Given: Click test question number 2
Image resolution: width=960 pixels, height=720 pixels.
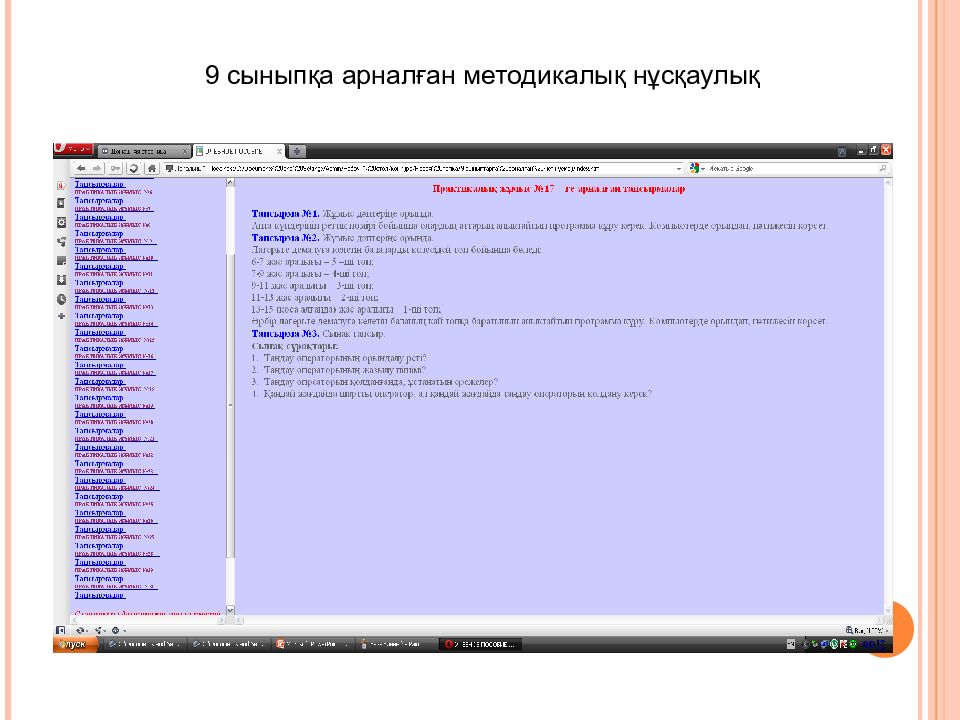Looking at the screenshot, I should 339,370.
